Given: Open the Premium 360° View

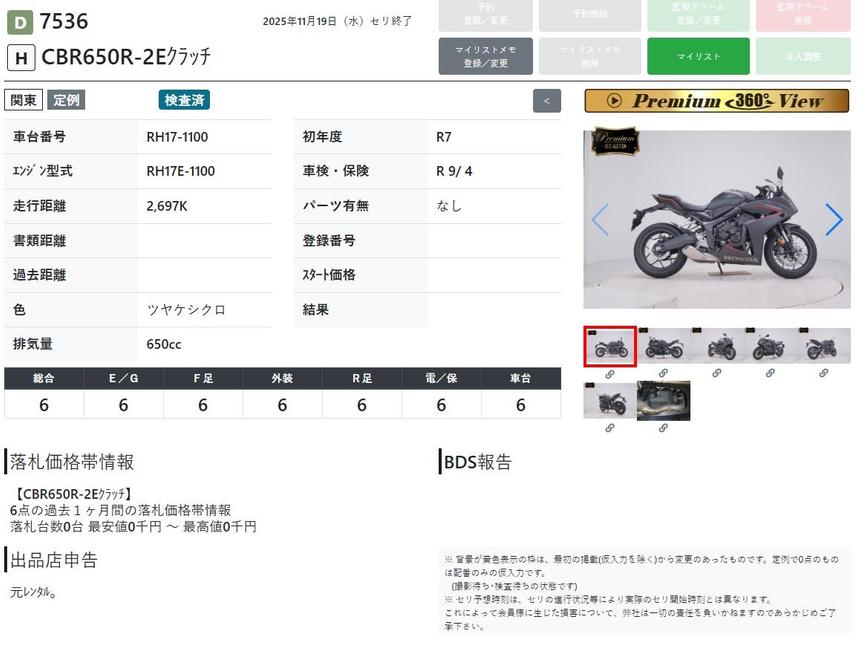Looking at the screenshot, I should 716,101.
